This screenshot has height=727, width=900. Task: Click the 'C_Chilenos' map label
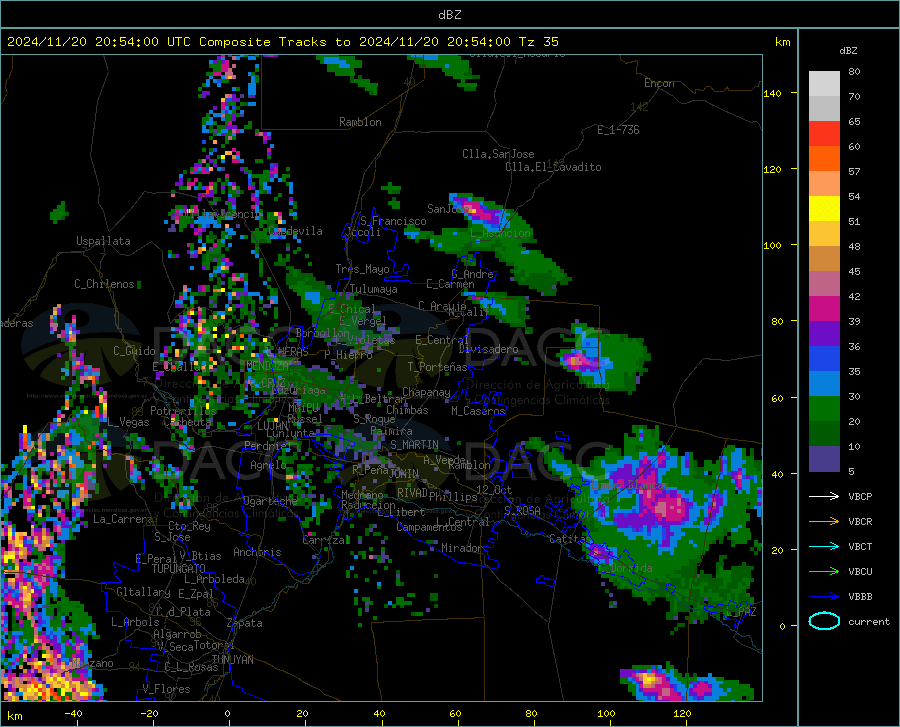(104, 284)
